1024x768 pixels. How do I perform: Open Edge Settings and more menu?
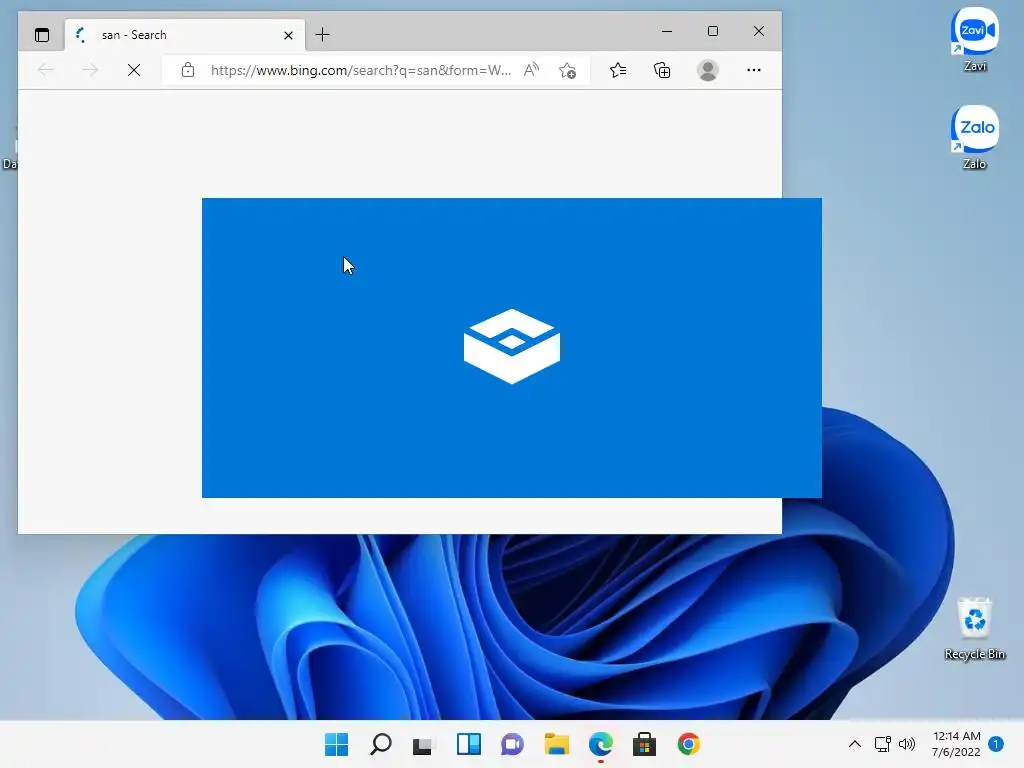pos(754,70)
